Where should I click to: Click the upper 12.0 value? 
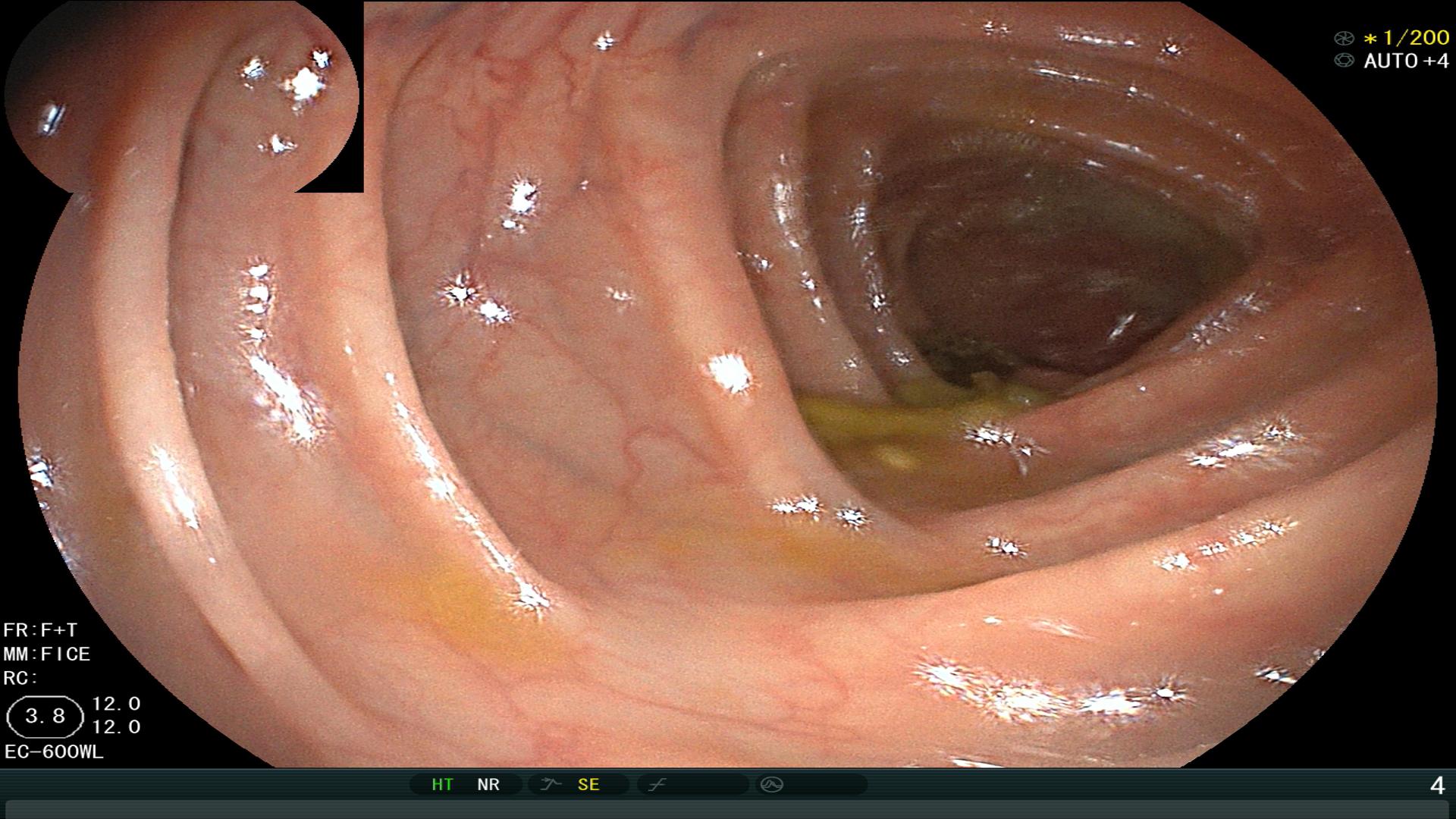(116, 704)
